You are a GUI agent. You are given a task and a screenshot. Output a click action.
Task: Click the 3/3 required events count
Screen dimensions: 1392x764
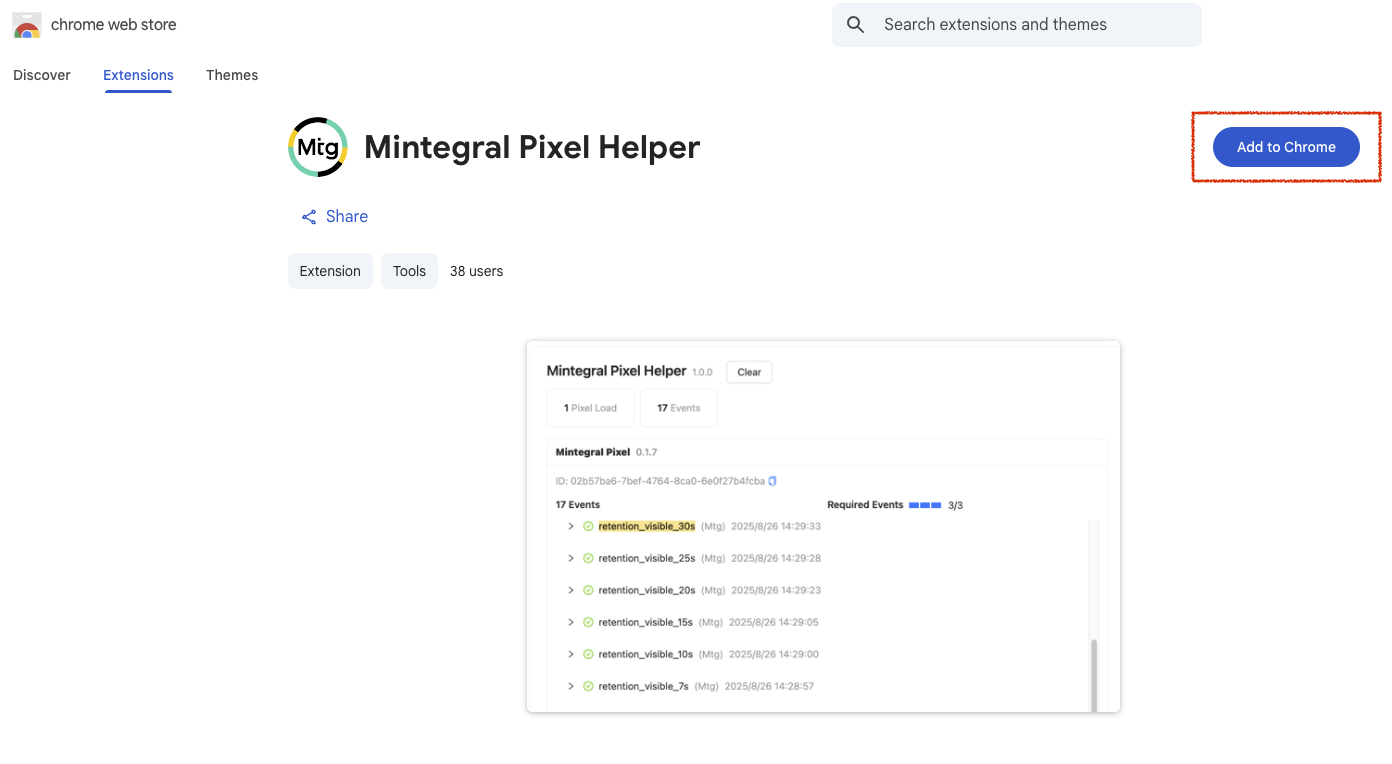pyautogui.click(x=955, y=505)
